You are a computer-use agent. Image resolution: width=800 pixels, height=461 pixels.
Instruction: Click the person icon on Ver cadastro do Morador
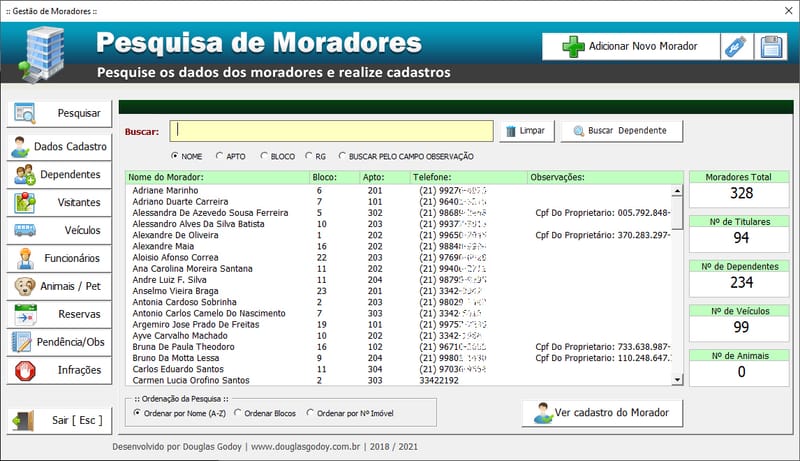[543, 413]
